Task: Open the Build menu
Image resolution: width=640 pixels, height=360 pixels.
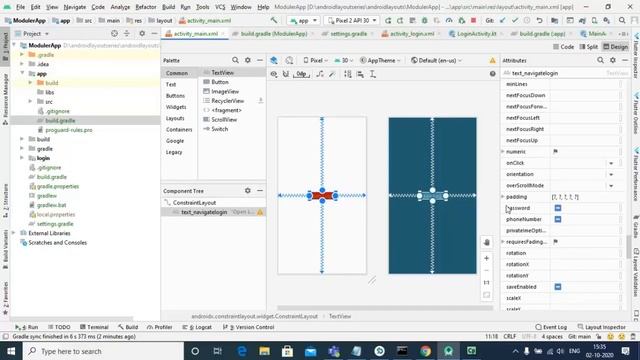Action: 169,7
